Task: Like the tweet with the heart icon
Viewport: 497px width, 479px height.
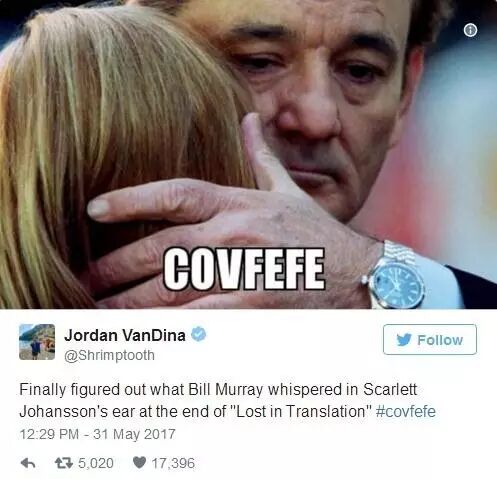Action: pos(139,463)
